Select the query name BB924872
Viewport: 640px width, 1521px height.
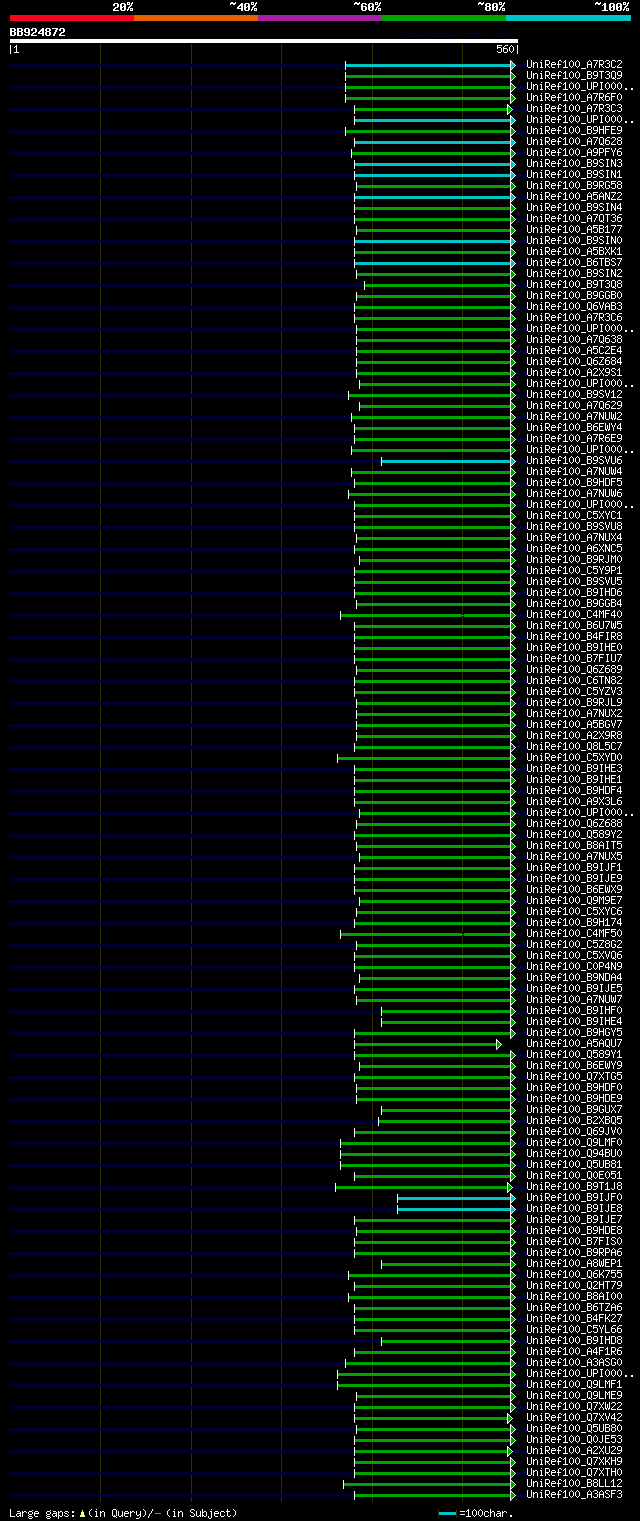coord(38,32)
